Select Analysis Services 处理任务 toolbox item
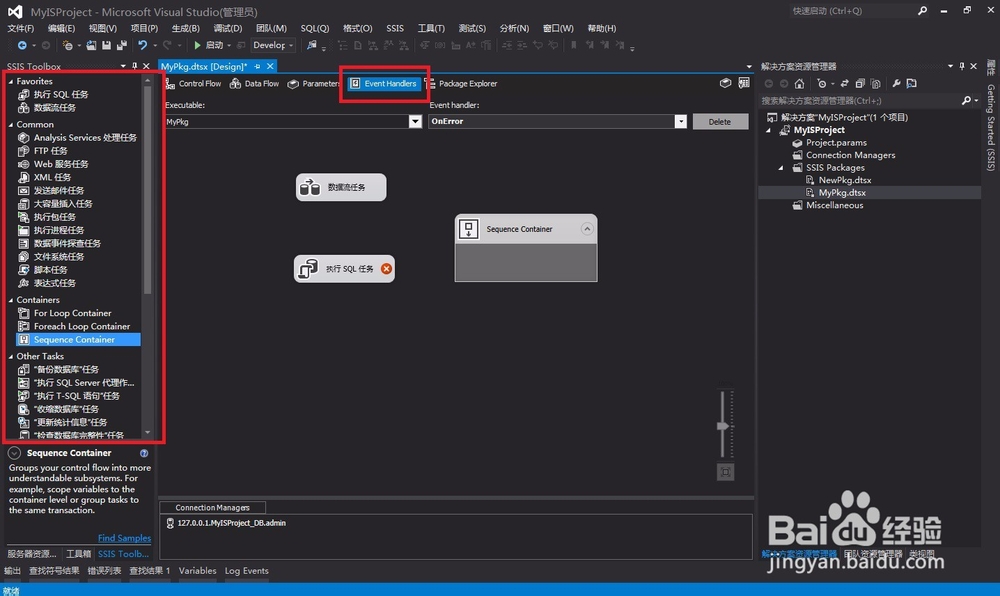 (x=85, y=138)
